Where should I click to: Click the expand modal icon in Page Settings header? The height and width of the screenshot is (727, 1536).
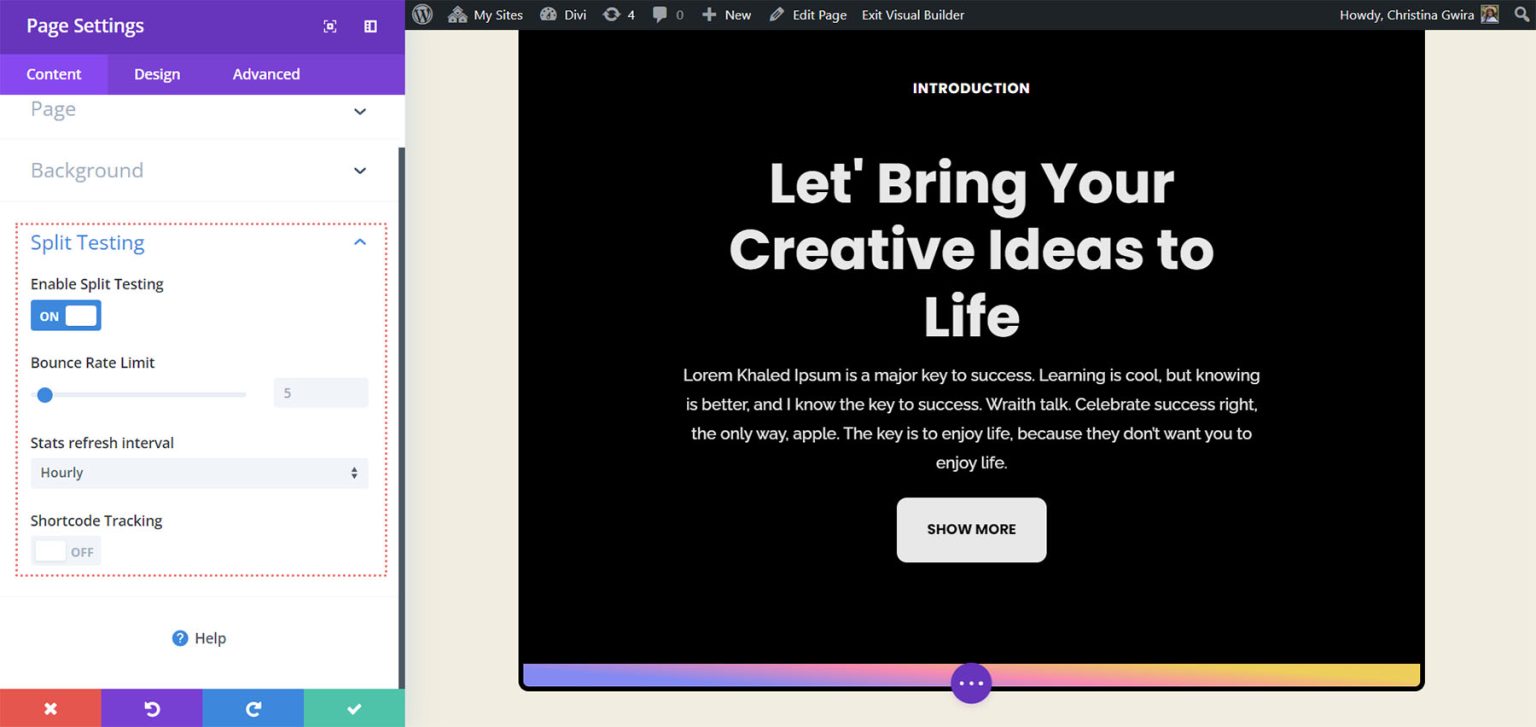coord(330,25)
